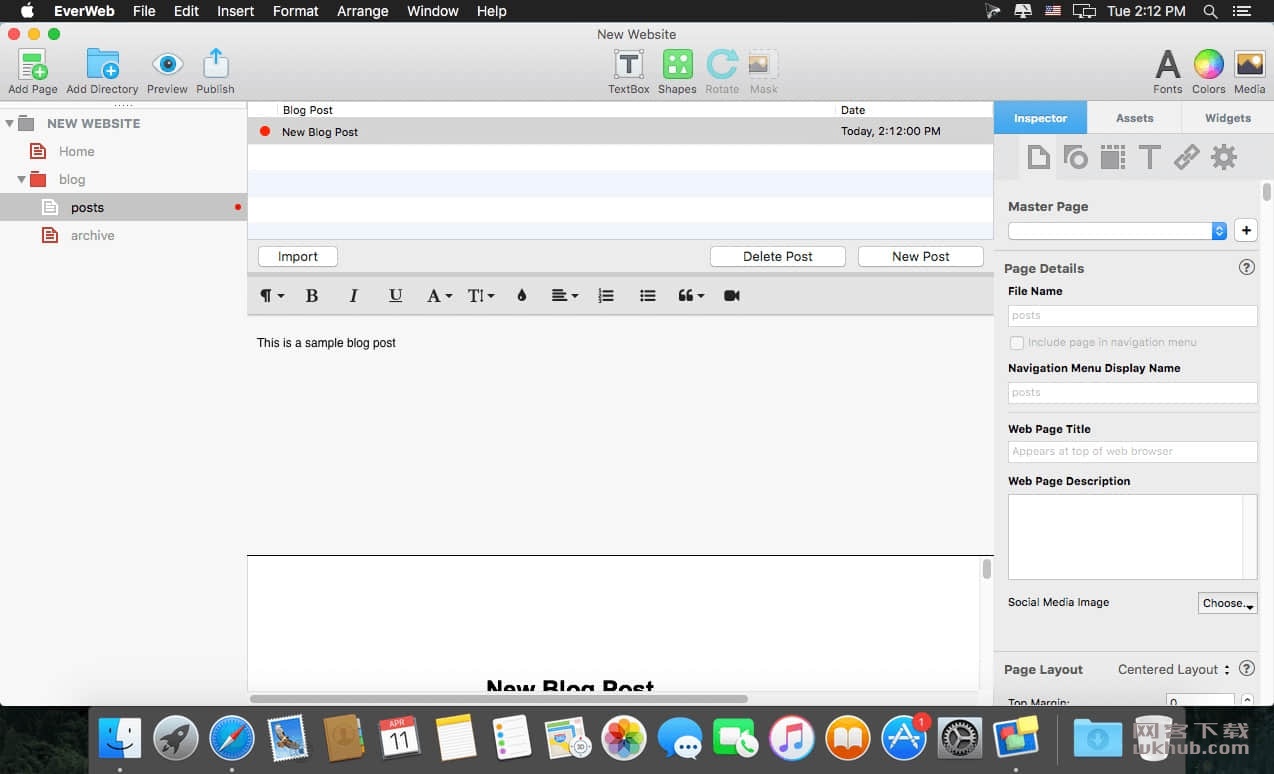Open Spotlight search in menu bar

1210,11
